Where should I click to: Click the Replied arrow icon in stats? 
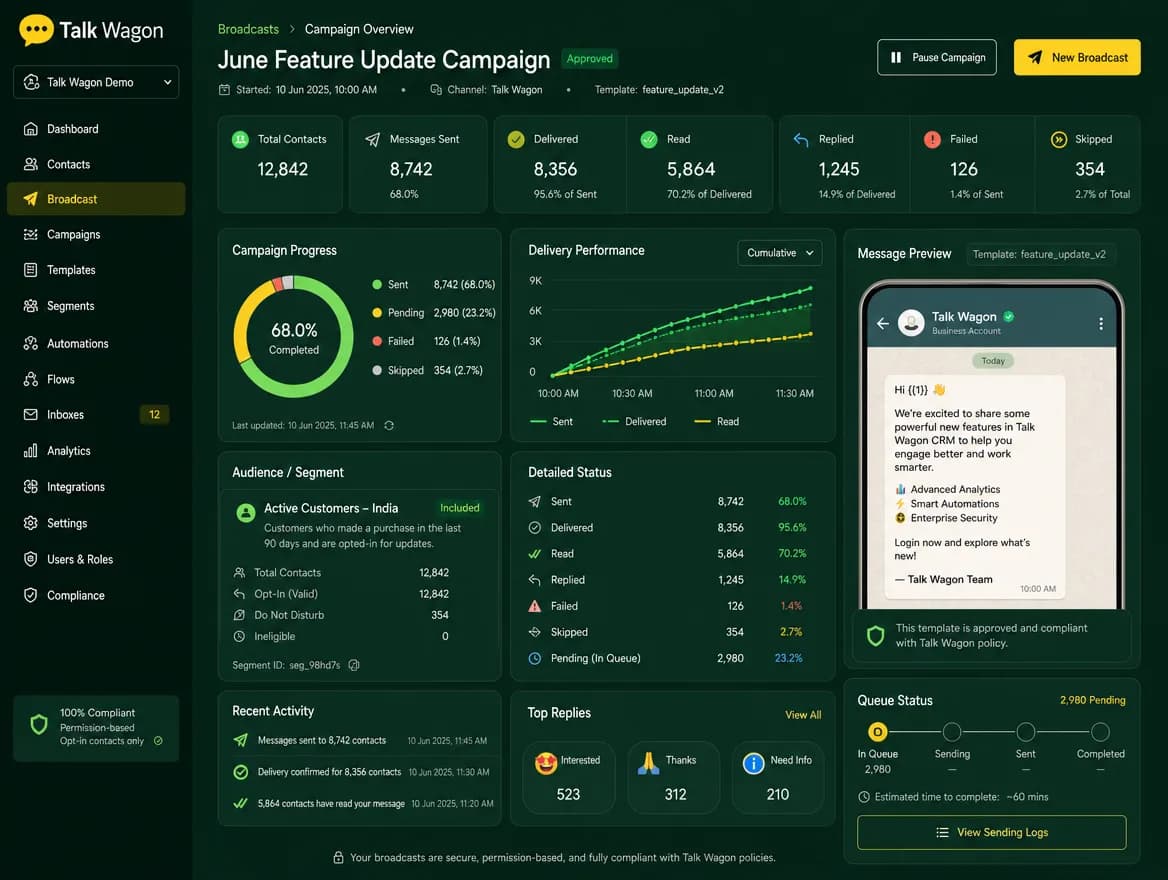(801, 139)
